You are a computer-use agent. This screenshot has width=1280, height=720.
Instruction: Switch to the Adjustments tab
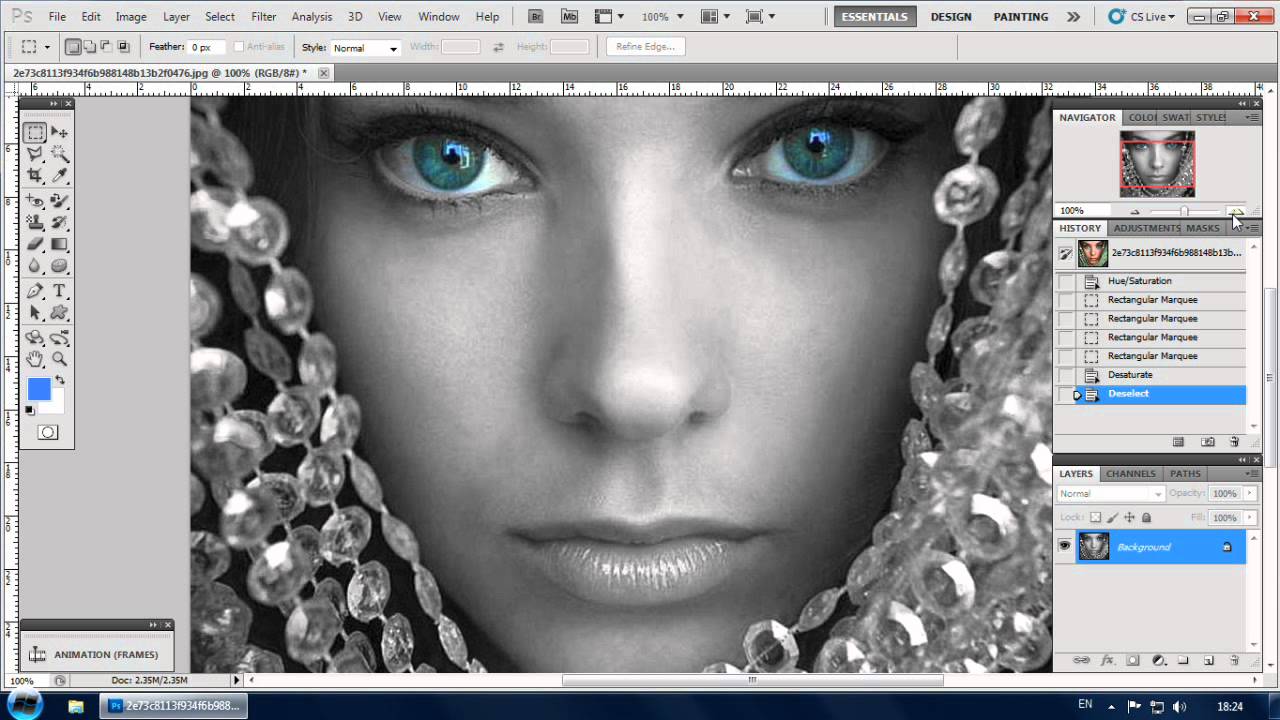coord(1146,228)
